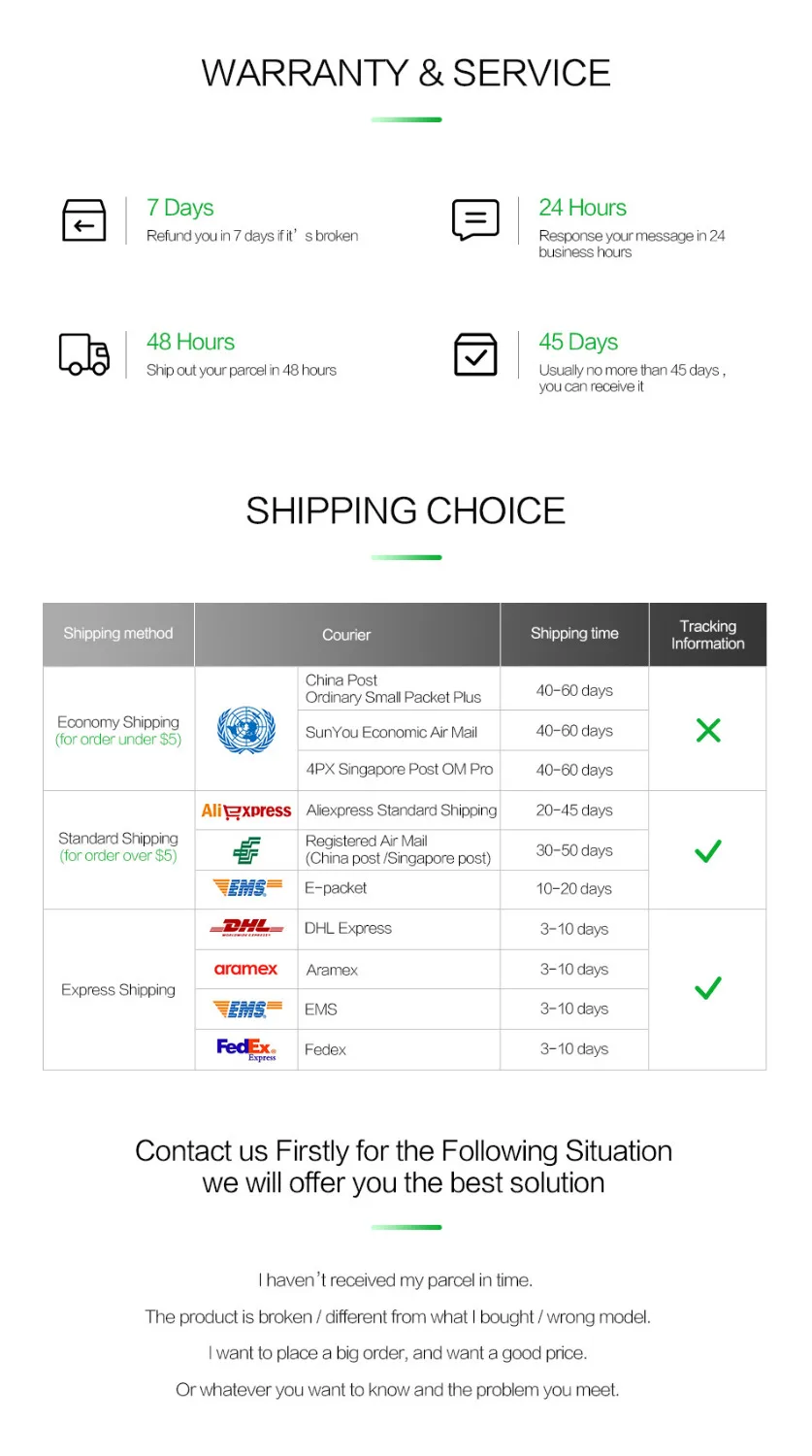This screenshot has width=812, height=1456.
Task: Click the EMS logo in the Express Shipping section
Action: 246,1009
